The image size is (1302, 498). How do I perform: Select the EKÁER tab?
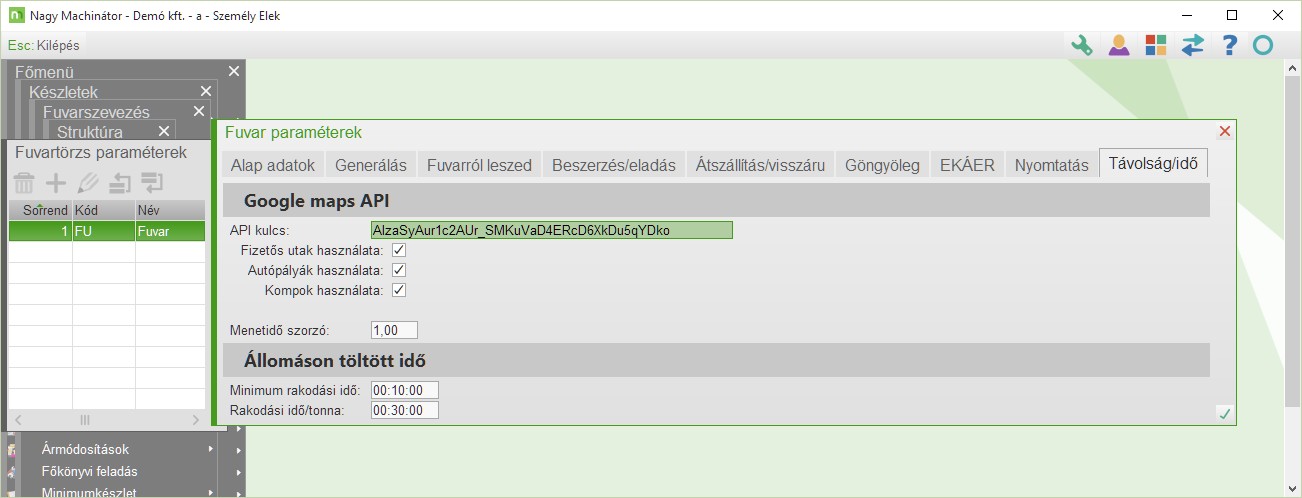(x=967, y=165)
